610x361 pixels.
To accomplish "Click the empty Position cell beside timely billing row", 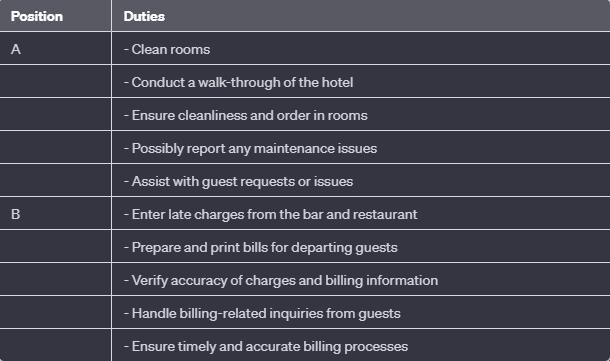I will click(55, 345).
